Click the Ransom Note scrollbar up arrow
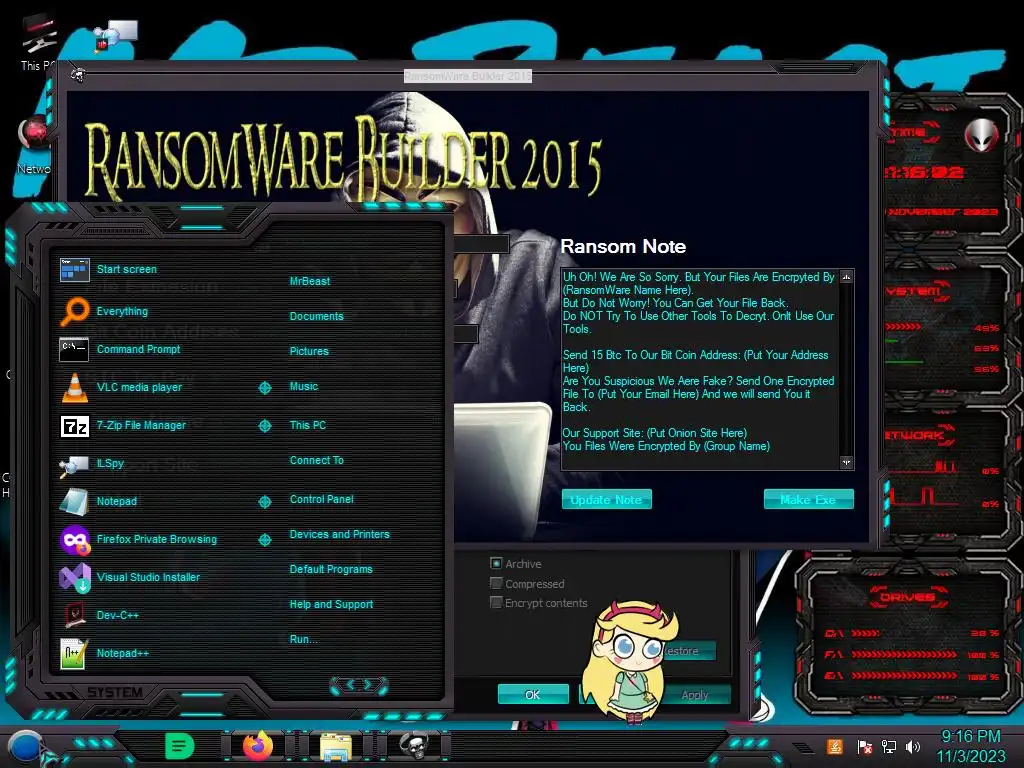 (x=846, y=277)
